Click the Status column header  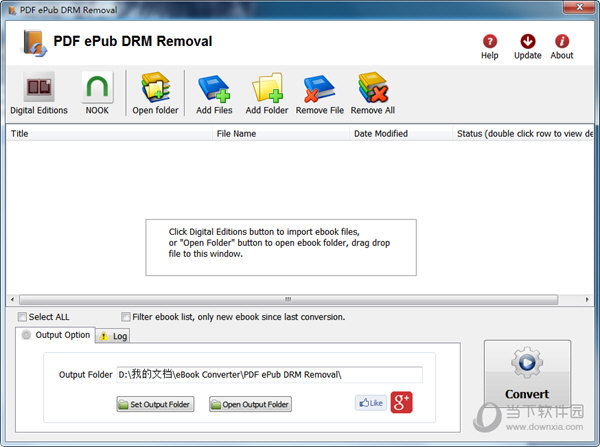click(x=523, y=134)
